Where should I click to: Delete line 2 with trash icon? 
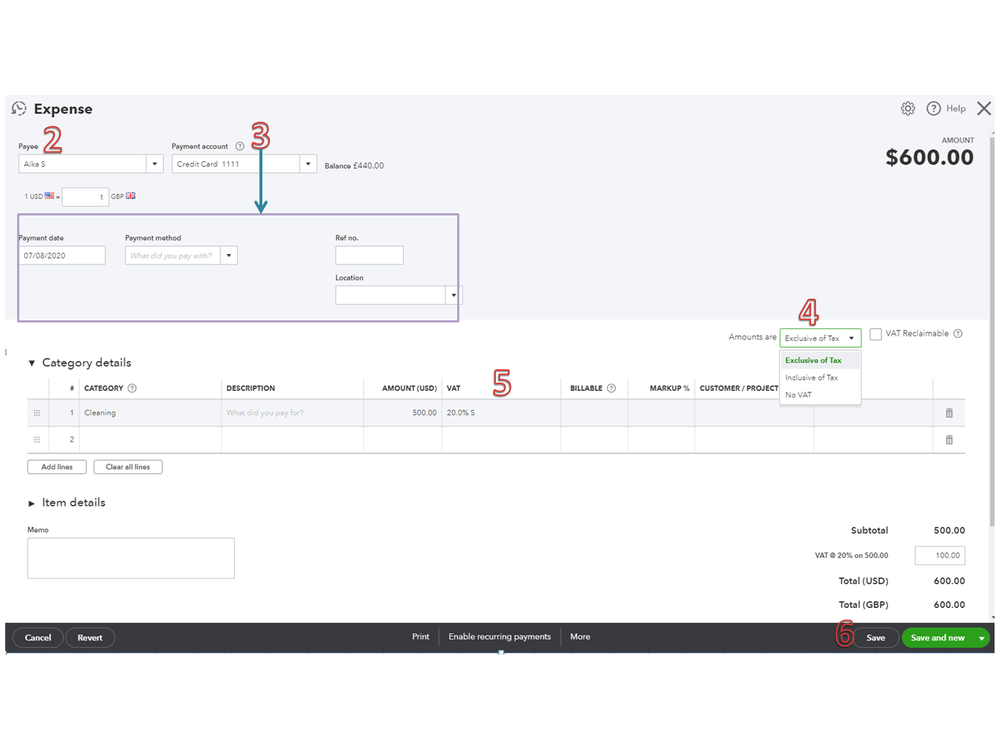[x=949, y=439]
